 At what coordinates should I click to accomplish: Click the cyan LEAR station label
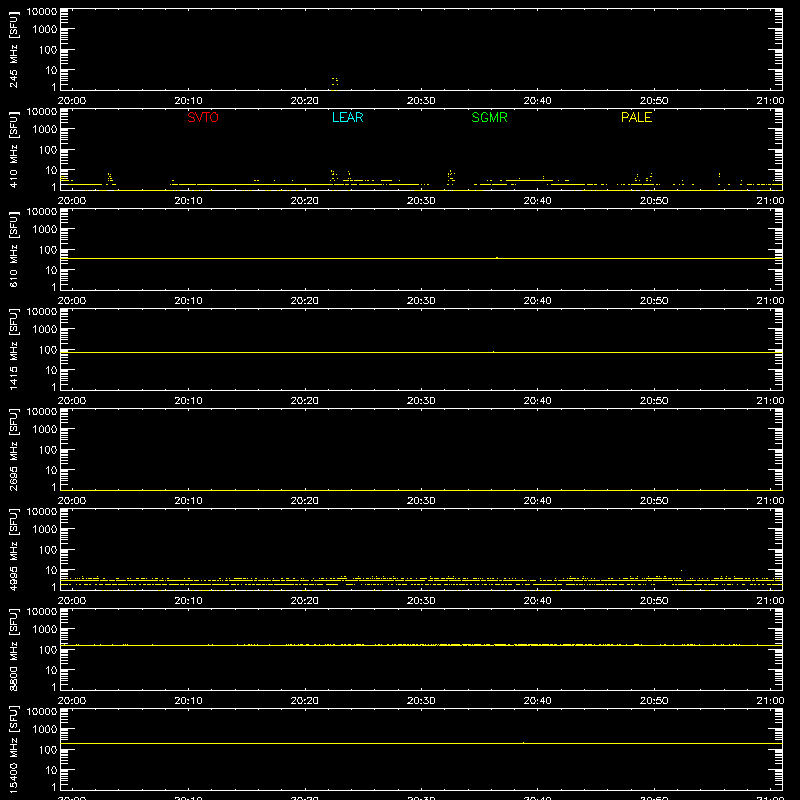pyautogui.click(x=347, y=117)
